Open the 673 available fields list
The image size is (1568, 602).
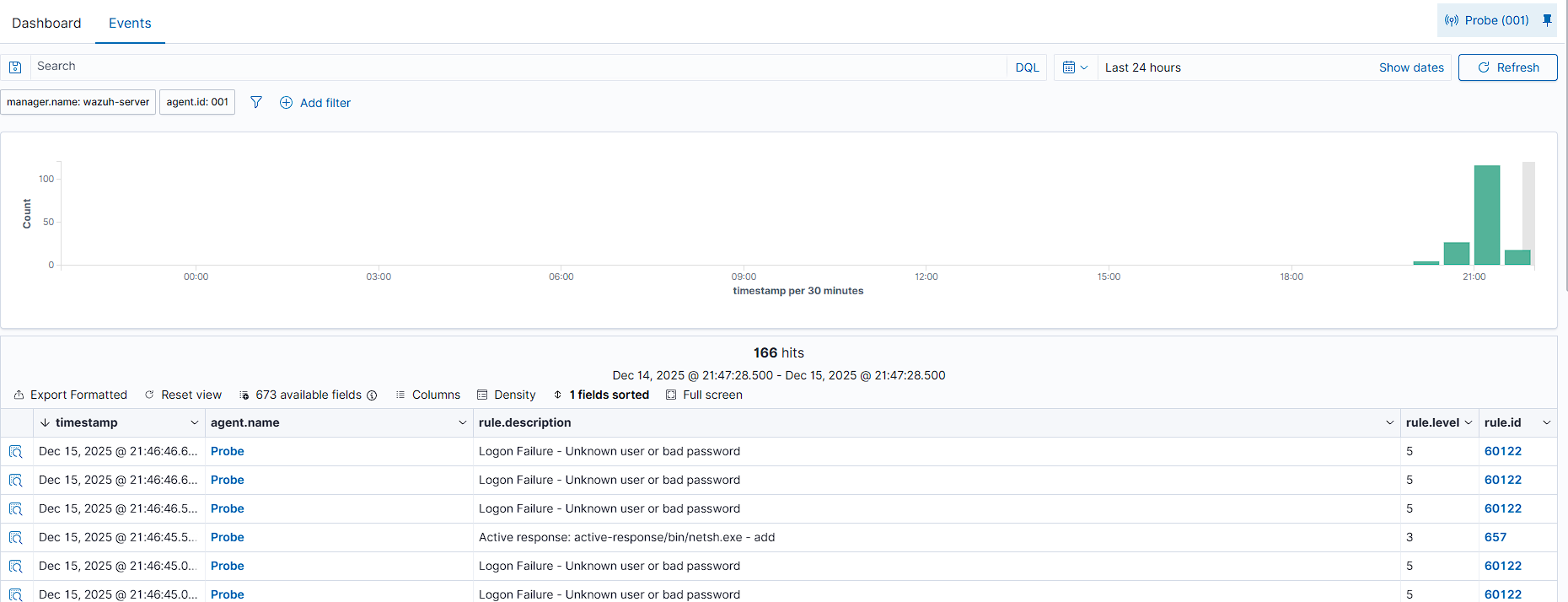click(x=301, y=395)
